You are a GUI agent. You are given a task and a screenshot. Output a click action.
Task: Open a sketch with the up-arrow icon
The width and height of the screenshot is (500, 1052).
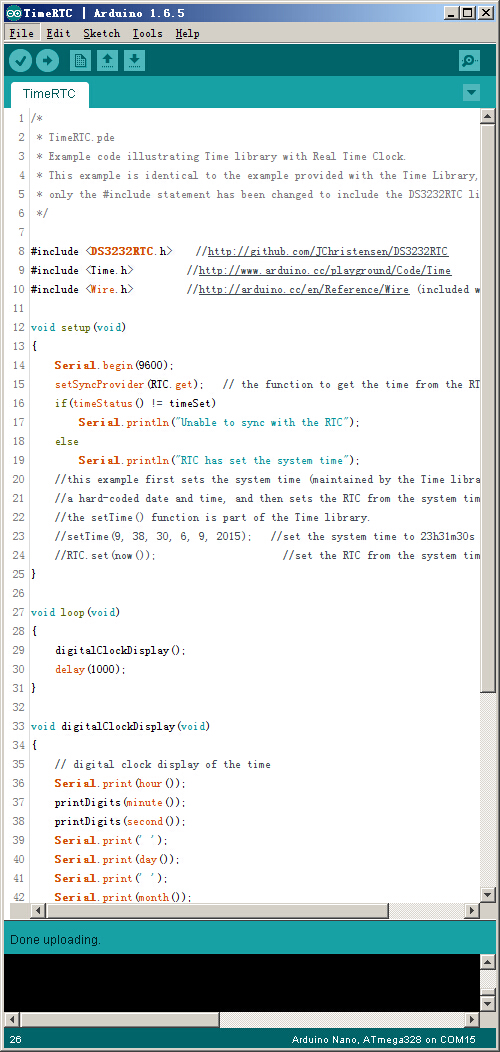tap(107, 61)
